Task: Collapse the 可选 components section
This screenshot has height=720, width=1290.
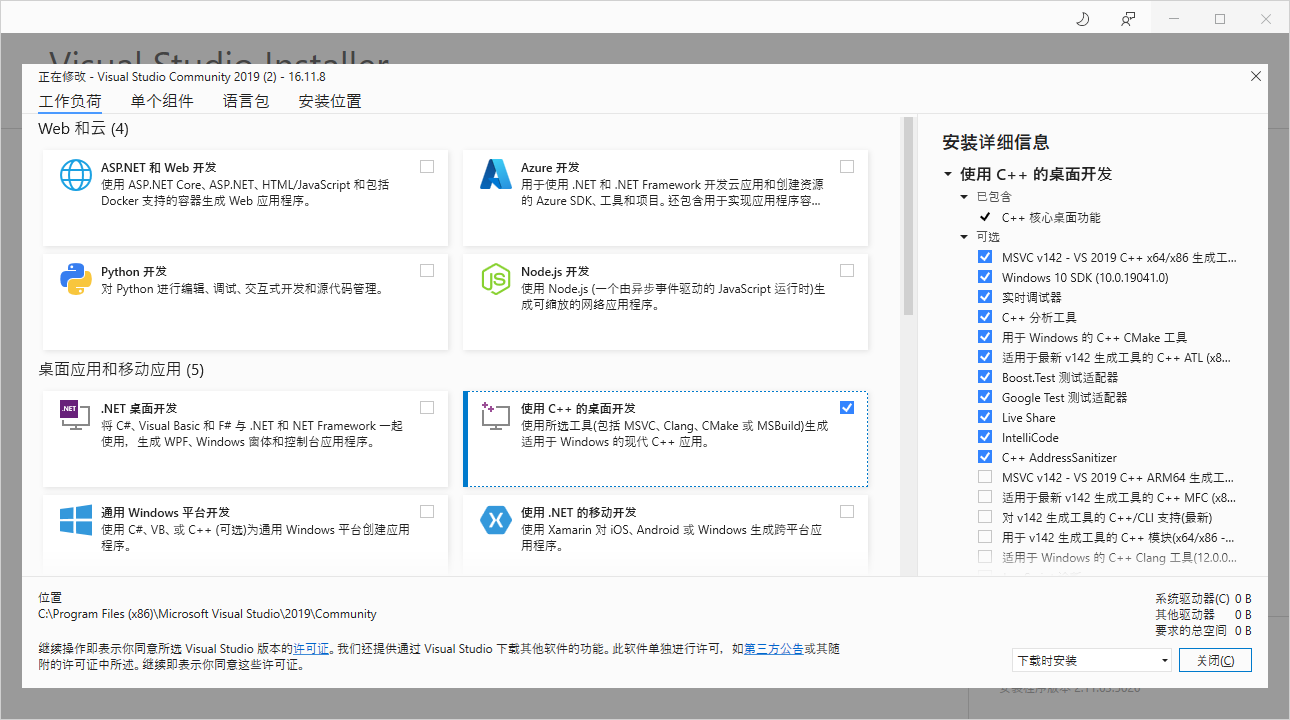Action: 965,237
